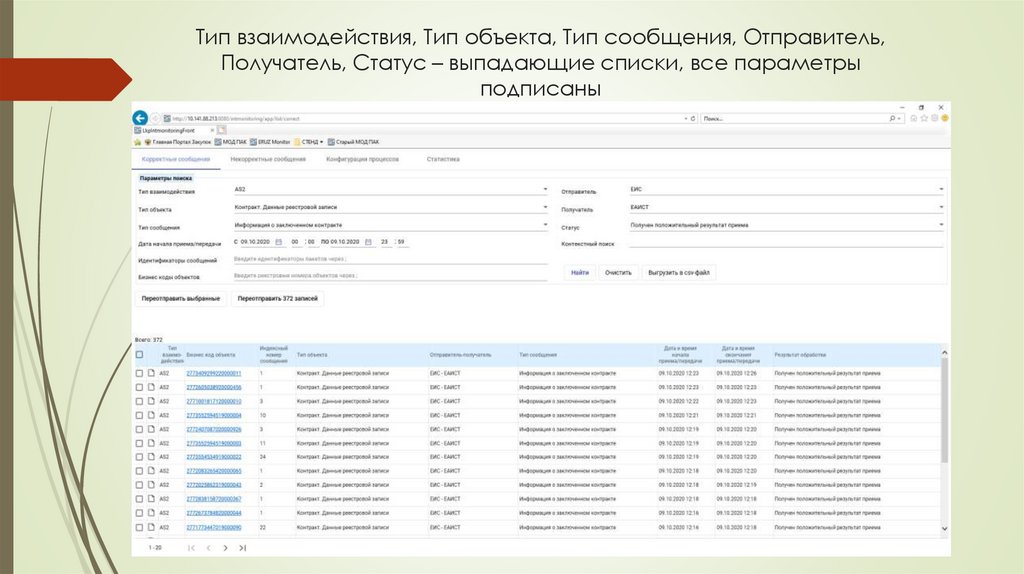The height and width of the screenshot is (574, 1024).
Task: Open document icon in first table row
Action: click(152, 373)
